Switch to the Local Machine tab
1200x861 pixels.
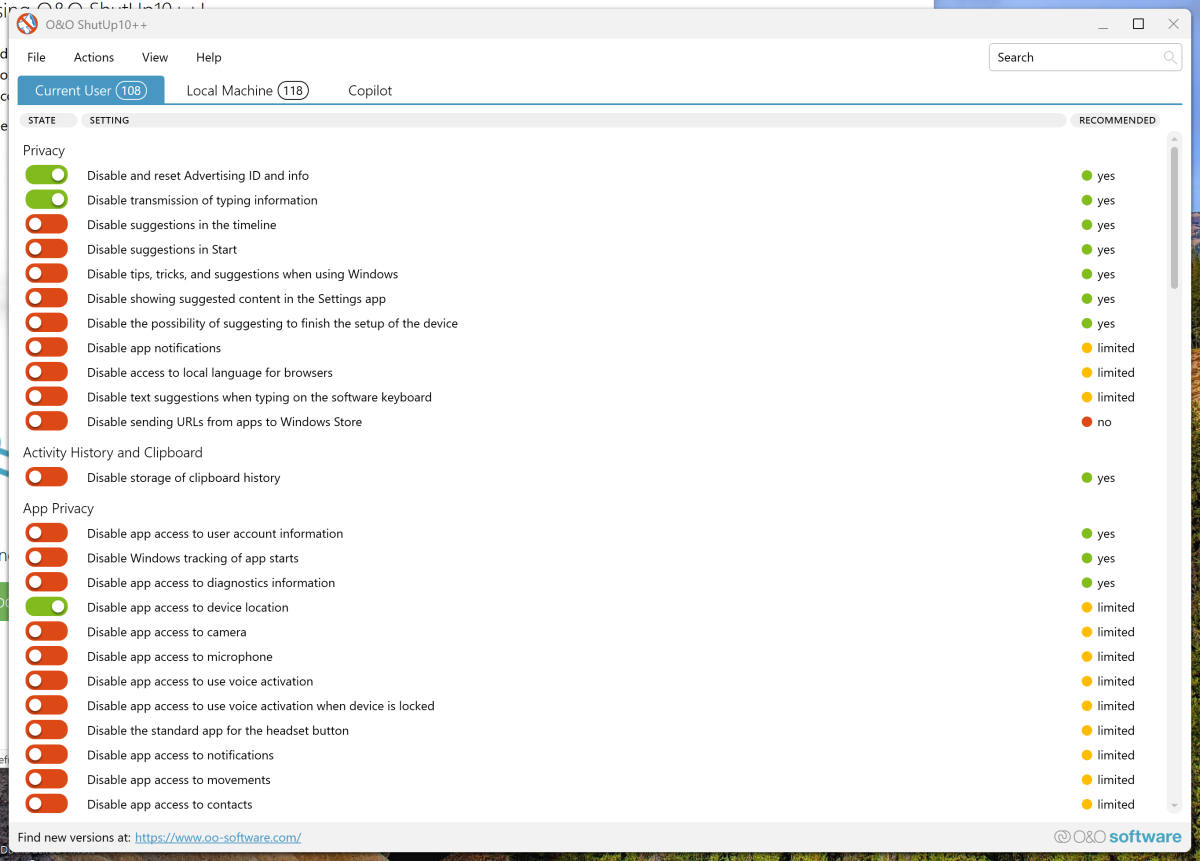pyautogui.click(x=246, y=91)
